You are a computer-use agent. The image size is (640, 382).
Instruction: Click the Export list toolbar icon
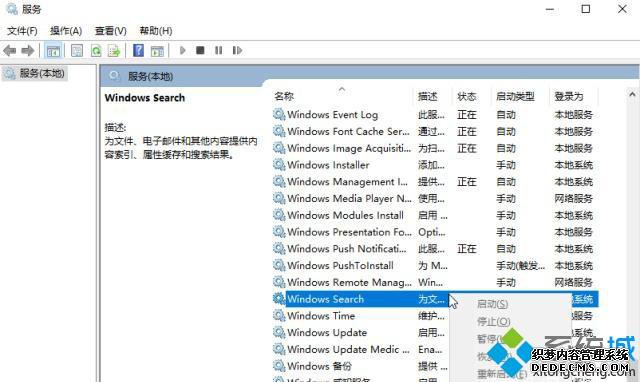(x=114, y=51)
